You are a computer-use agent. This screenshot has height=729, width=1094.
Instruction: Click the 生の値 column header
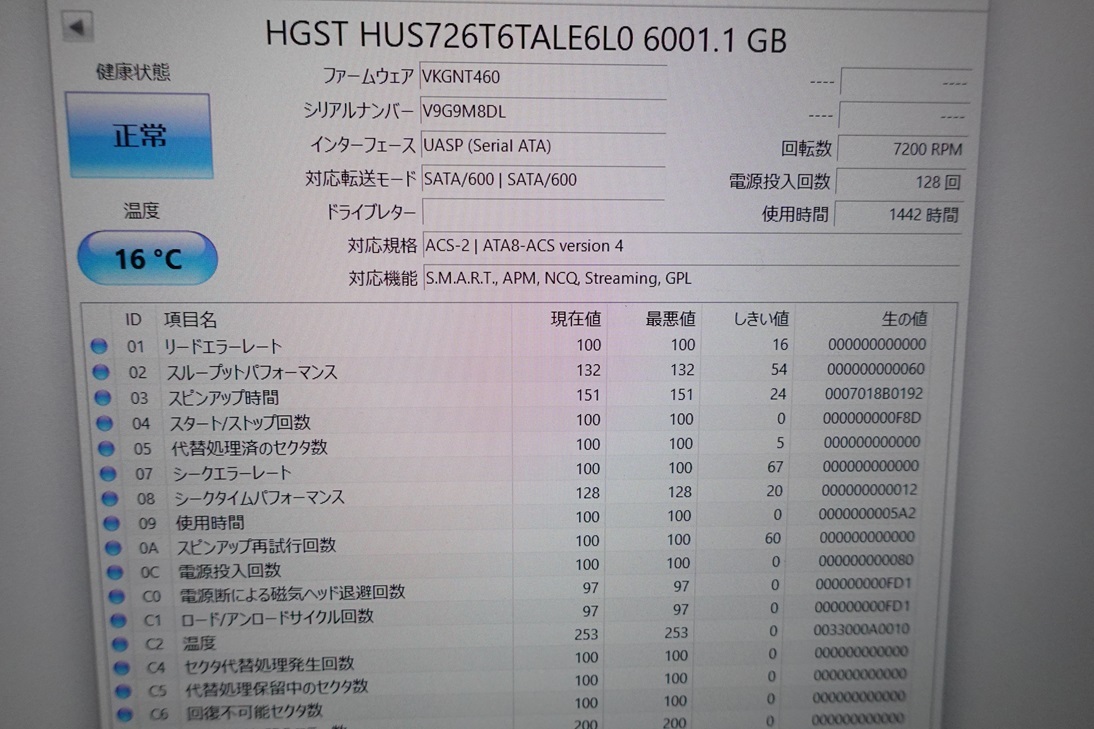pos(904,319)
